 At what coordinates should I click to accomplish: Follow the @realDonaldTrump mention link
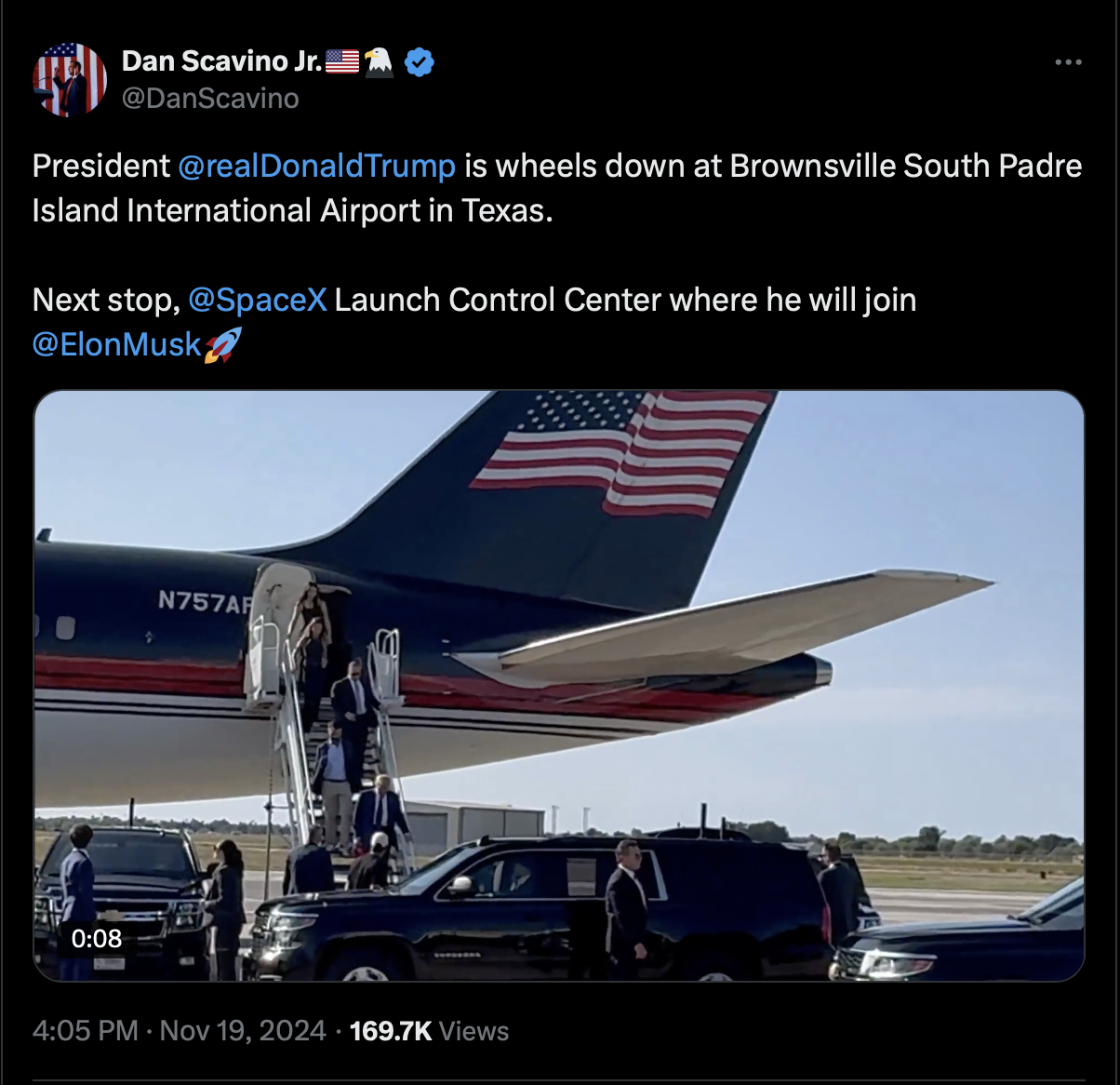[x=316, y=166]
